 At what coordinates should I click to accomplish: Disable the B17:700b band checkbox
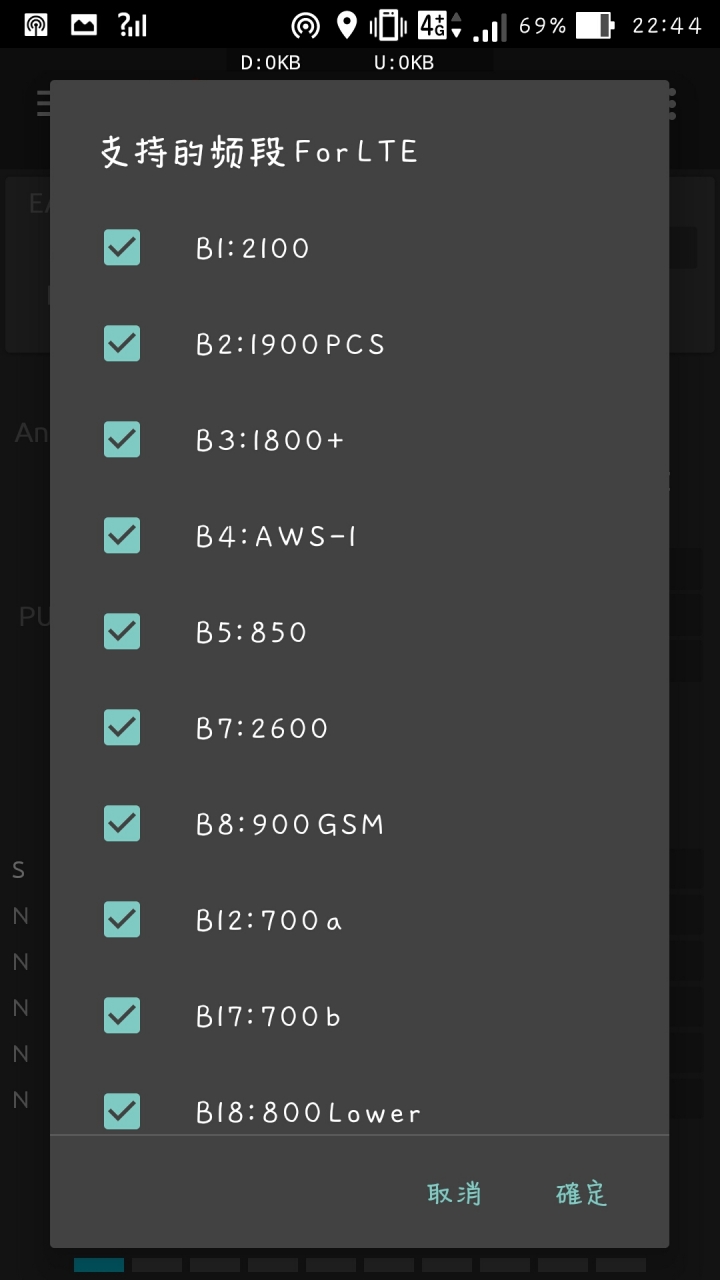coord(122,1015)
